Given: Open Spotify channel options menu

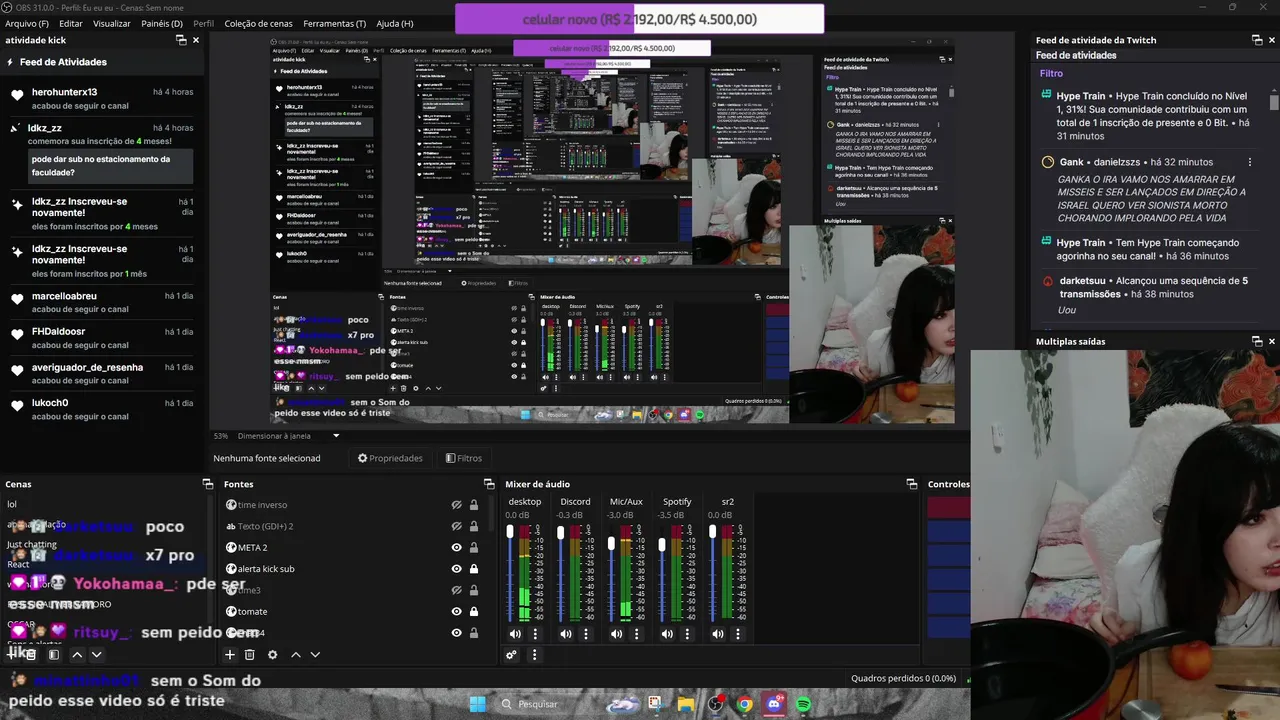Looking at the screenshot, I should pos(687,634).
